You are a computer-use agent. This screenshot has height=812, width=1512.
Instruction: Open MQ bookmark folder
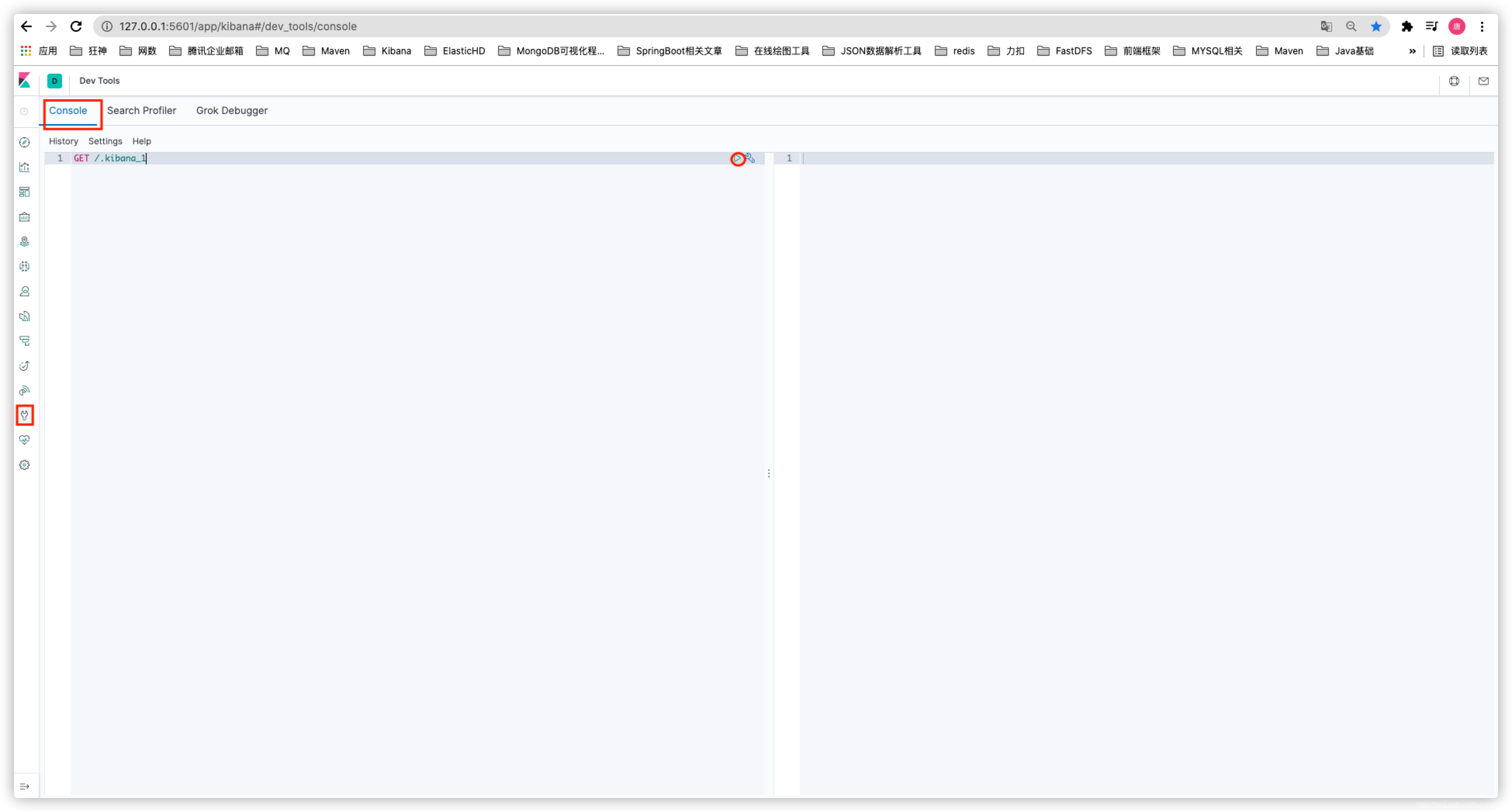coord(273,51)
